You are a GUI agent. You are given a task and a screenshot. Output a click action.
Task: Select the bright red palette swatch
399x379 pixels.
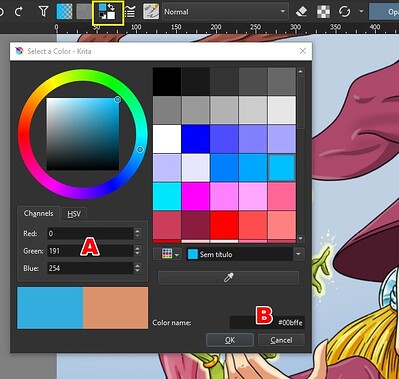click(224, 225)
